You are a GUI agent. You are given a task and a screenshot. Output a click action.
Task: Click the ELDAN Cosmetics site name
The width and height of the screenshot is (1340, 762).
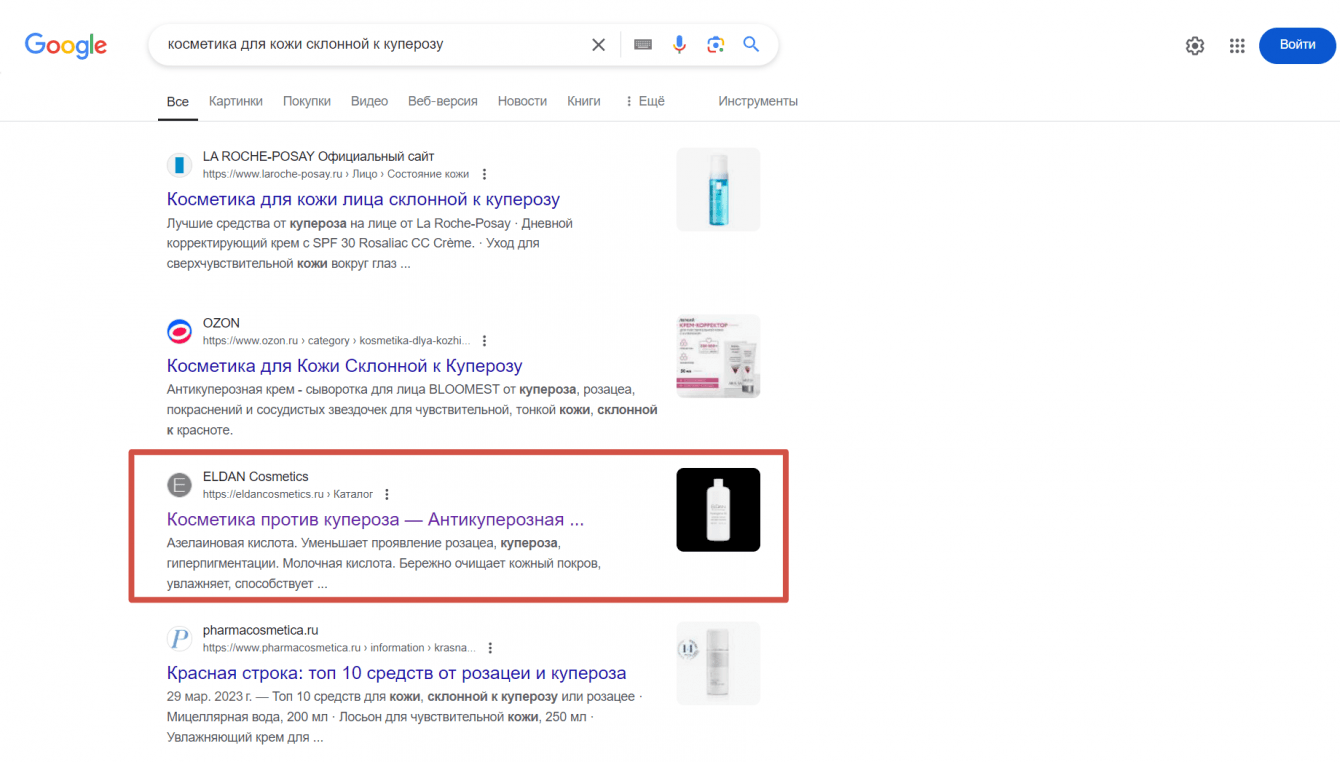[256, 477]
